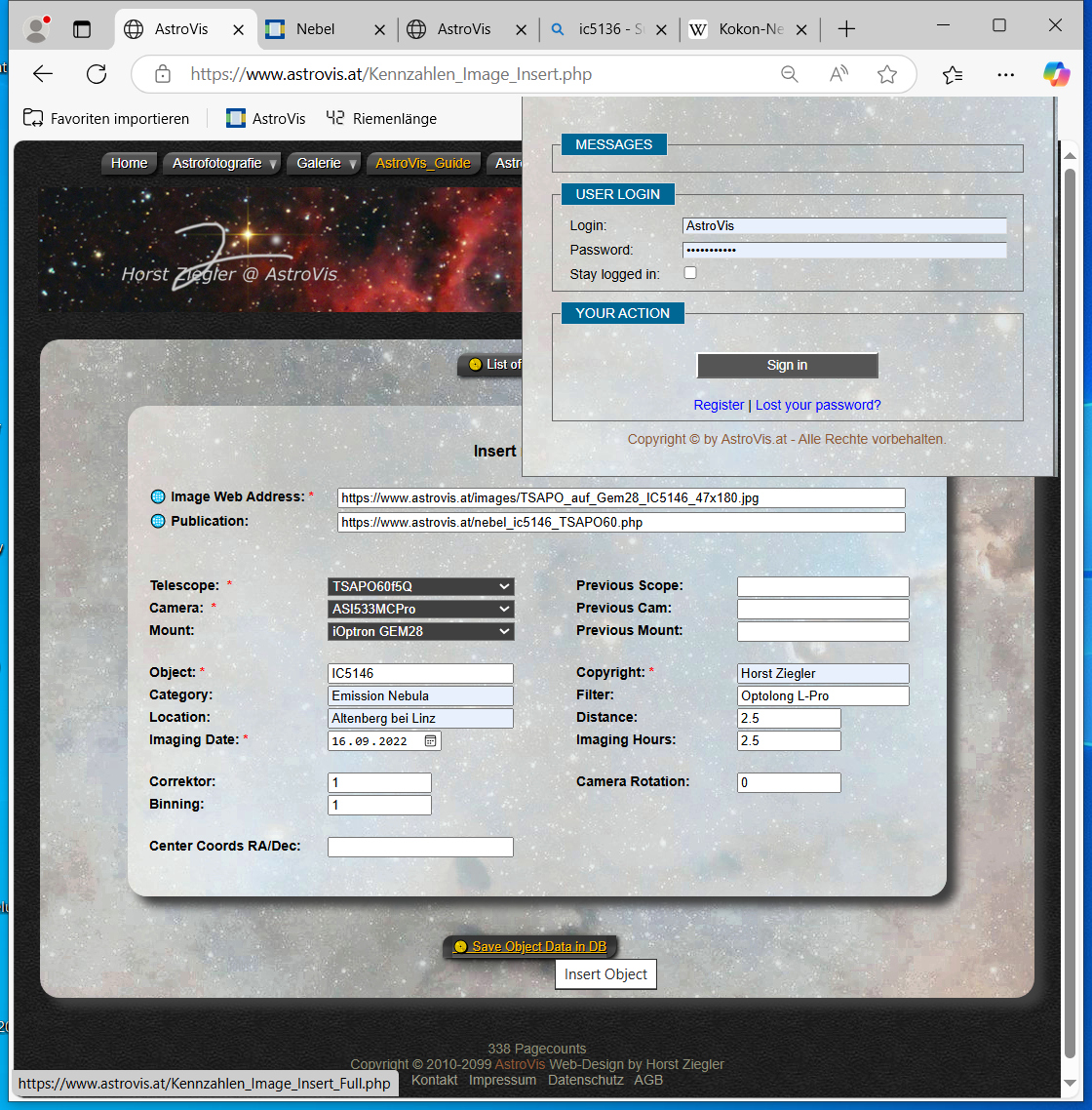Screen dimensions: 1092x1110
Task: Open the Riemenlänge bookmark
Action: tap(381, 118)
